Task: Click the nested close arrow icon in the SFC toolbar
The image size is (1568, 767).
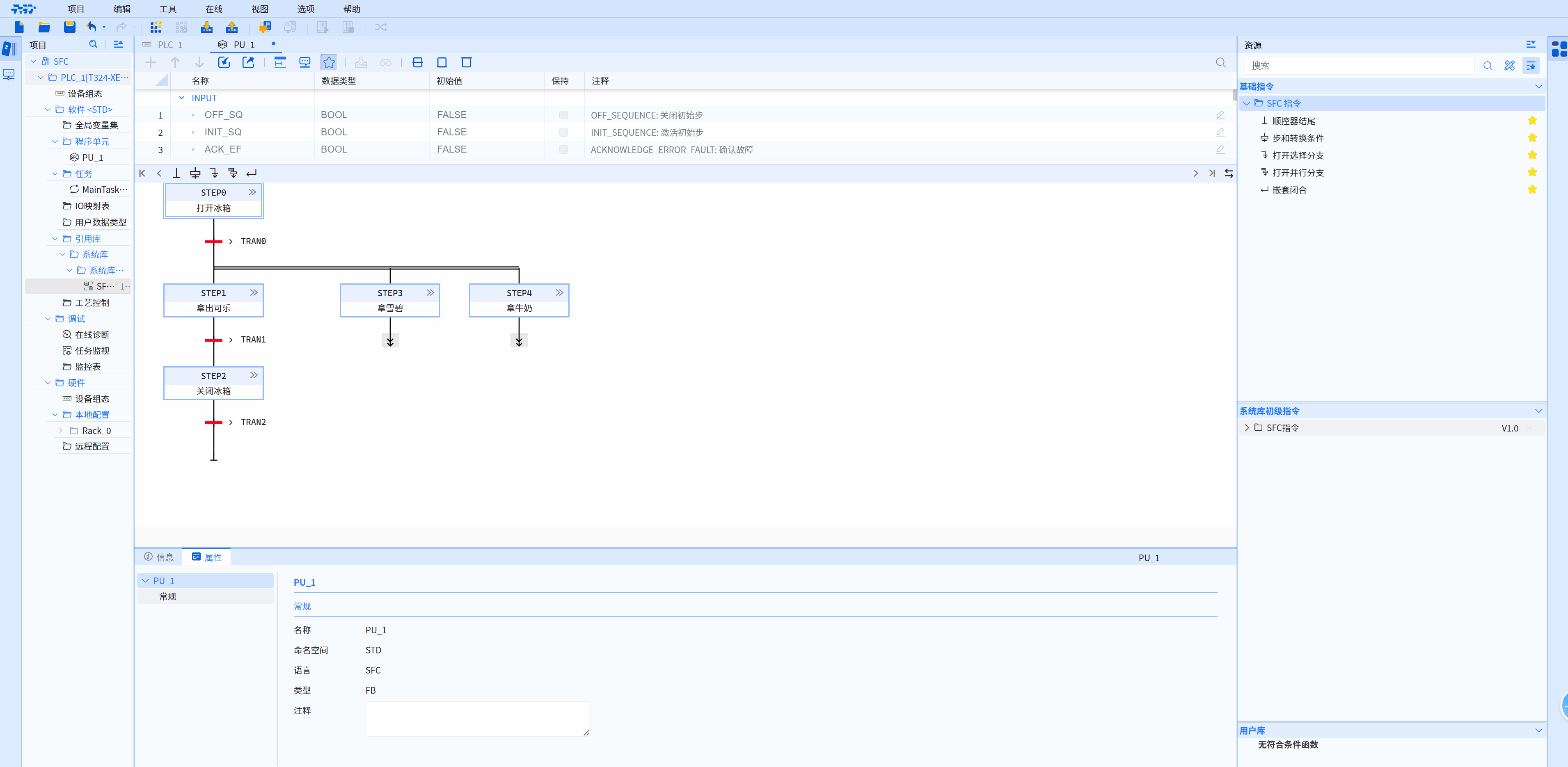Action: click(252, 173)
